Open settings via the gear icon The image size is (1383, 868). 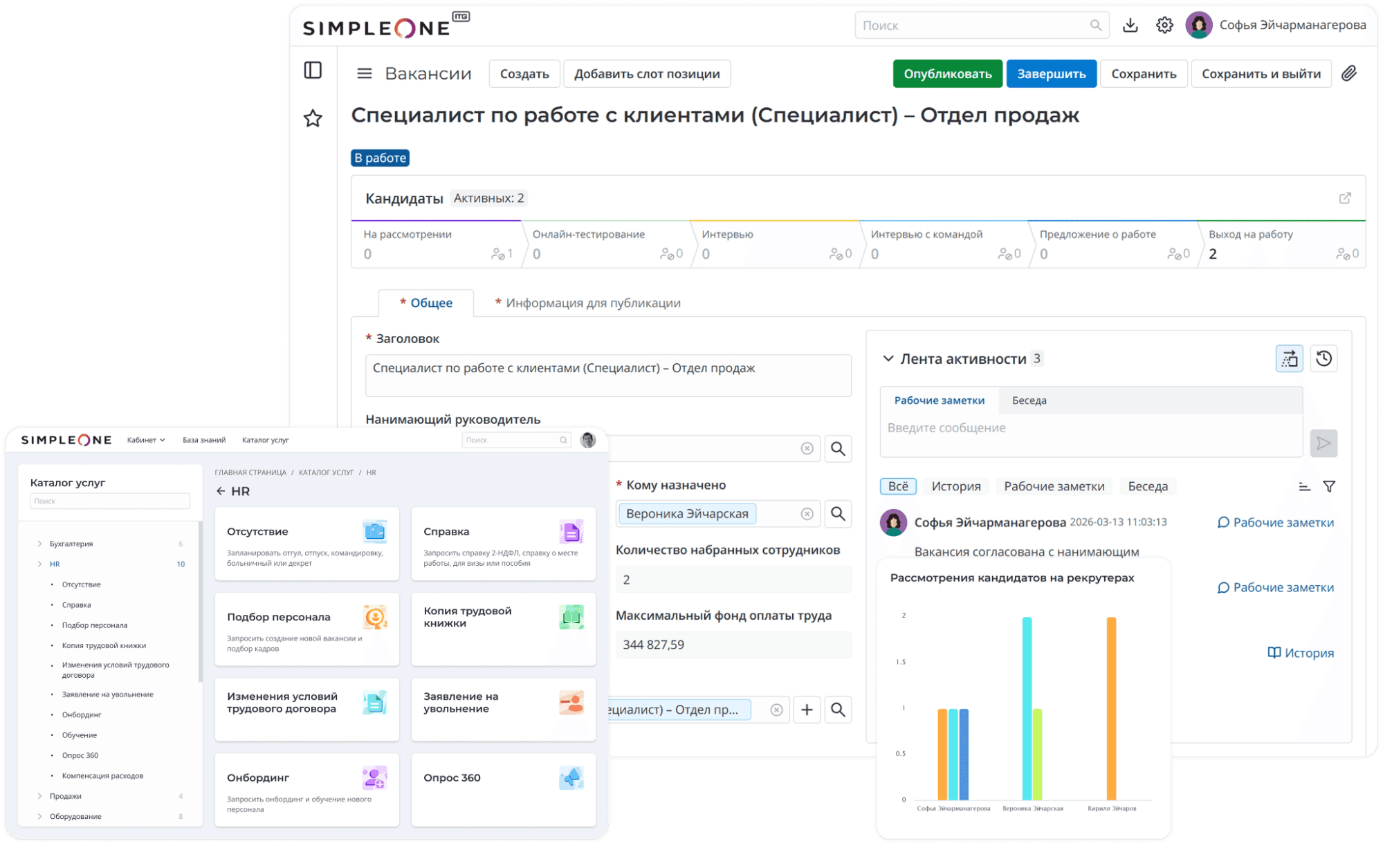pos(1164,25)
